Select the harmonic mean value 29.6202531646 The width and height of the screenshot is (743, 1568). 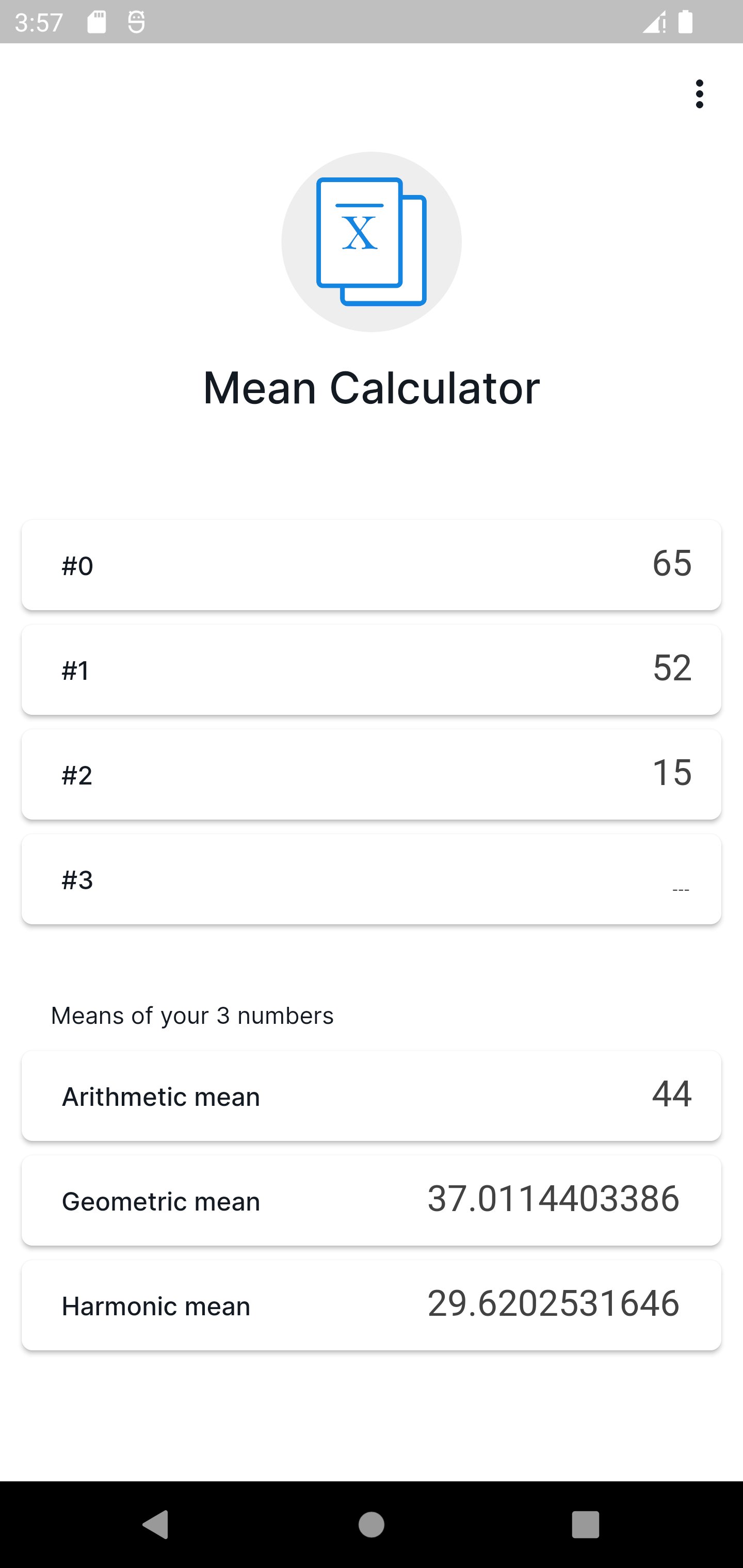[x=553, y=1303]
